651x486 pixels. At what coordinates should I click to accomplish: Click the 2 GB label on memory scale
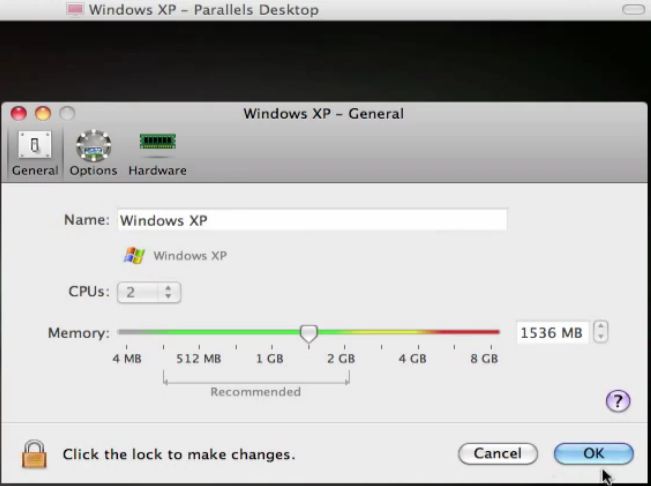click(341, 358)
